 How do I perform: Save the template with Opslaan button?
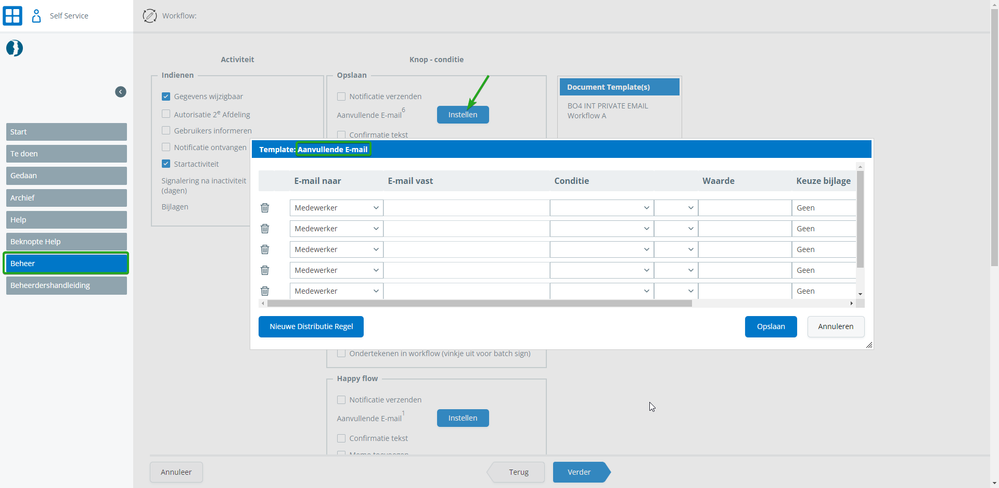[771, 327]
